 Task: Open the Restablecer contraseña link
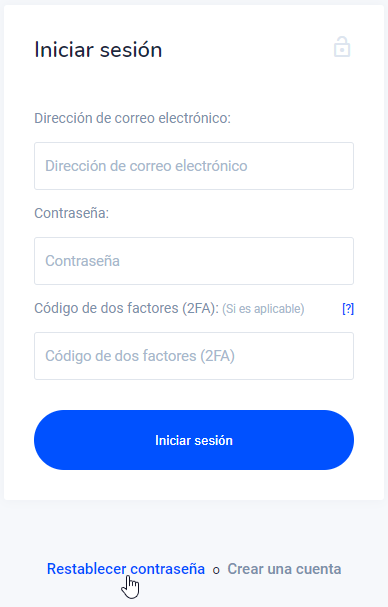pyautogui.click(x=126, y=569)
